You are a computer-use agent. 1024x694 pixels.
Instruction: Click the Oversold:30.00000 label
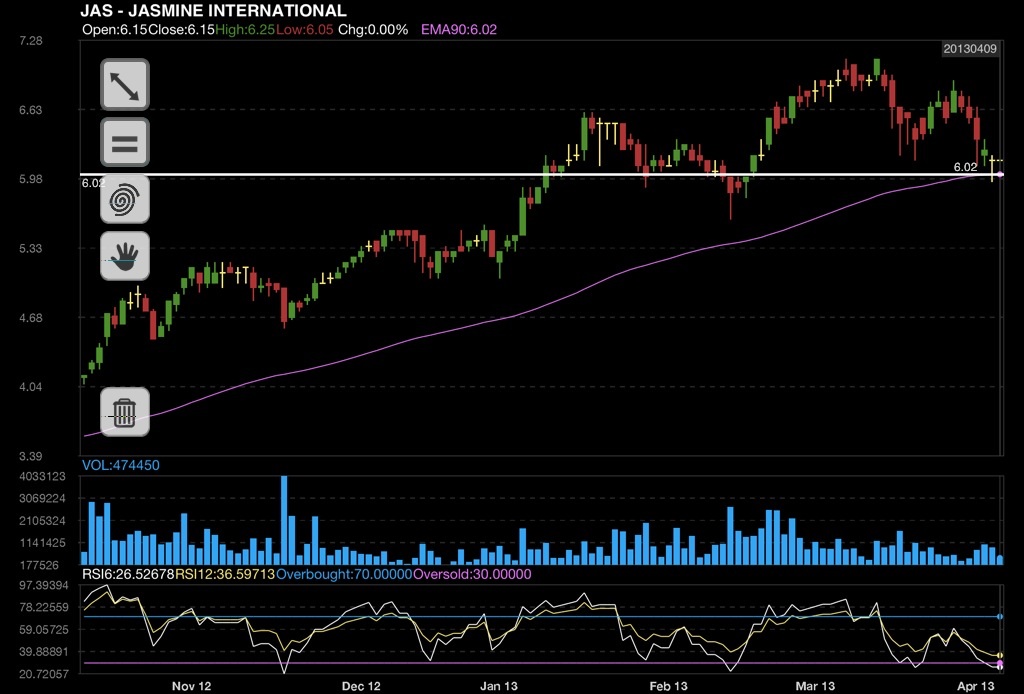(x=472, y=575)
